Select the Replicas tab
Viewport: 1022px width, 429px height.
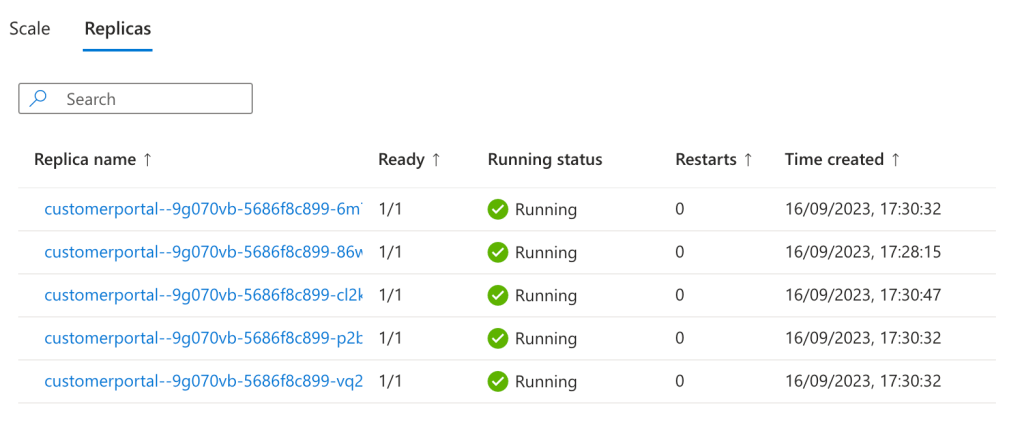118,29
